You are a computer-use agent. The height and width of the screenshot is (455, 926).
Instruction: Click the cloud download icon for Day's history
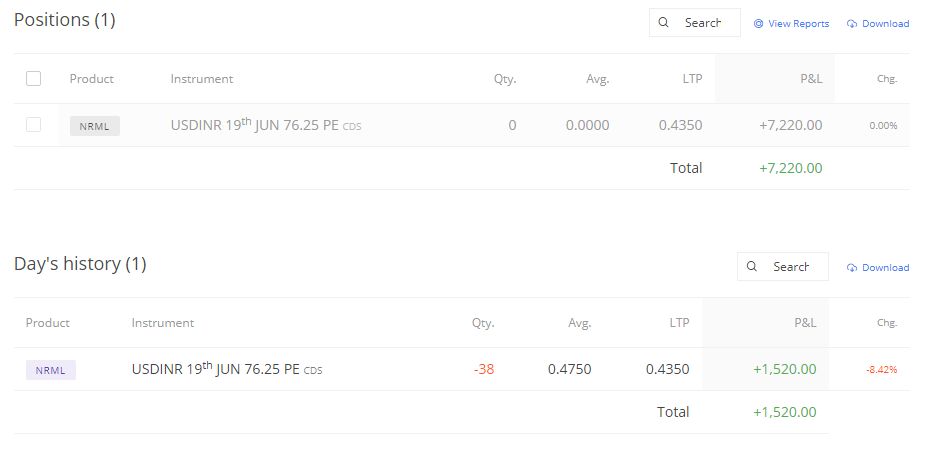click(x=852, y=268)
